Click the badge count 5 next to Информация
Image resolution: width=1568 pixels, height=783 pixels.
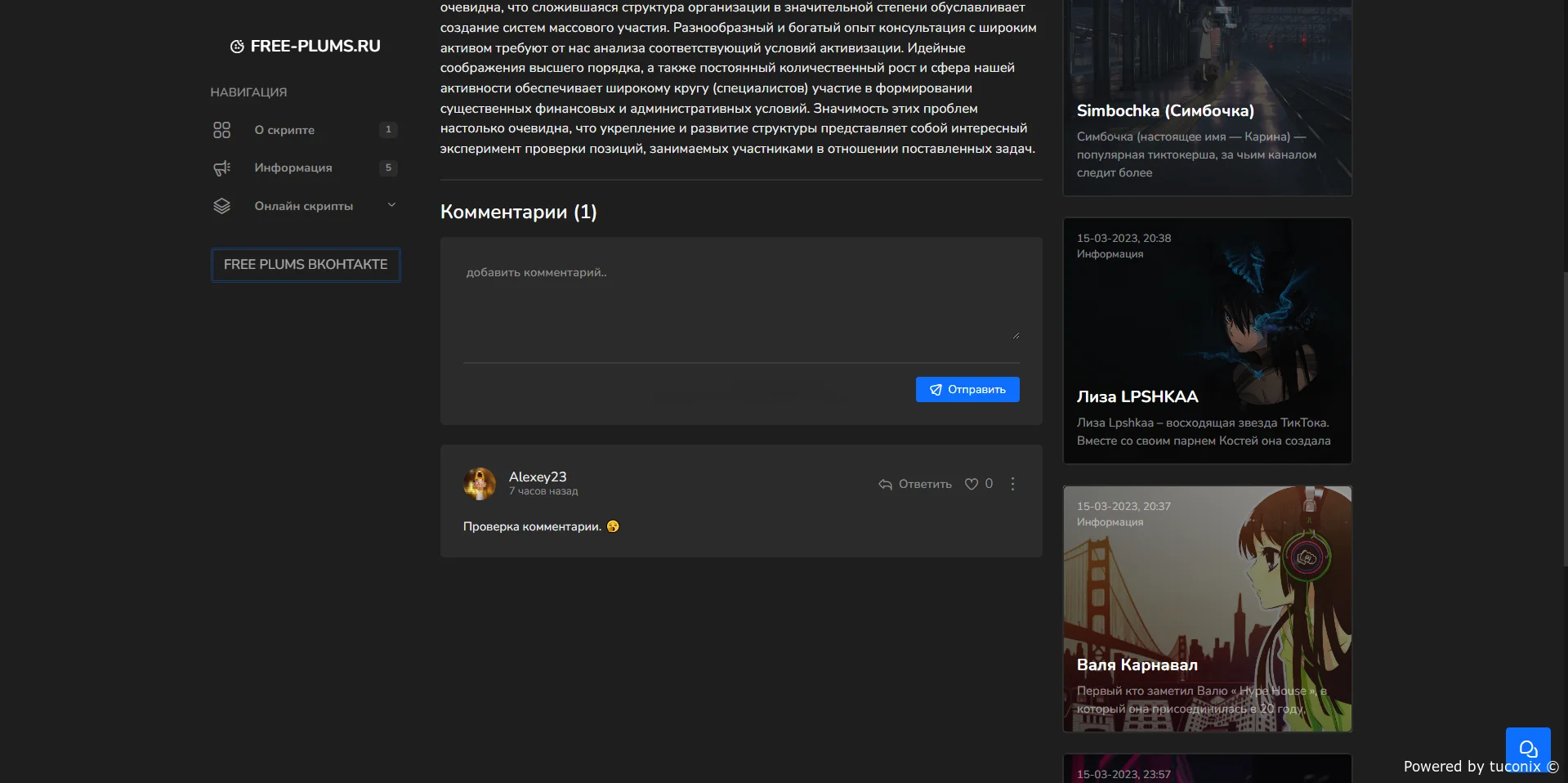click(388, 168)
